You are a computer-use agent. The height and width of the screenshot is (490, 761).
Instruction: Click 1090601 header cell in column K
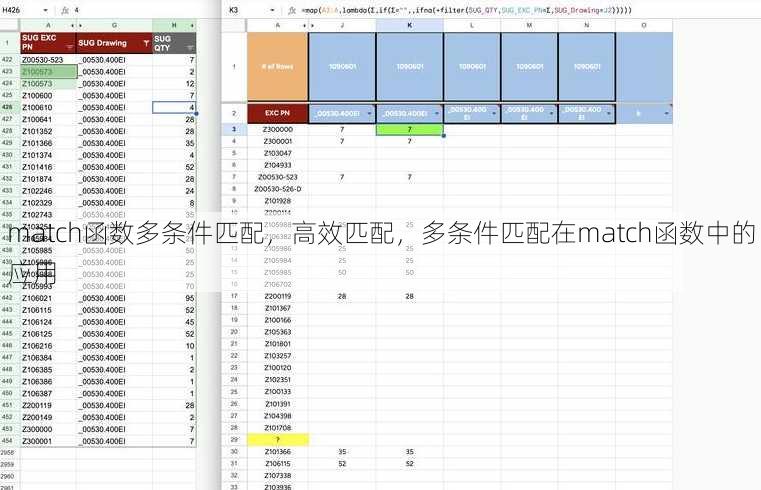[x=410, y=67]
